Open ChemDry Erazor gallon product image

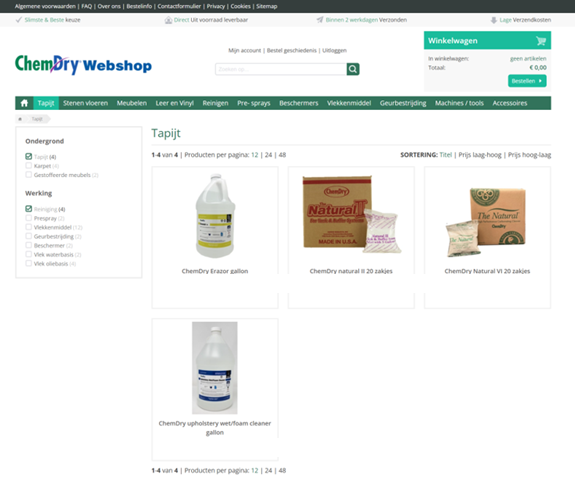(x=215, y=216)
